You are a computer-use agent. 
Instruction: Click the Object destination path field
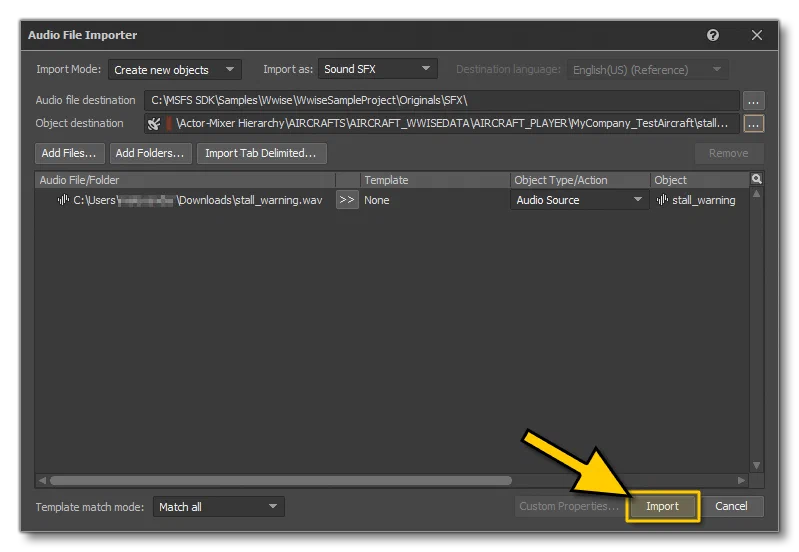[x=442, y=123]
